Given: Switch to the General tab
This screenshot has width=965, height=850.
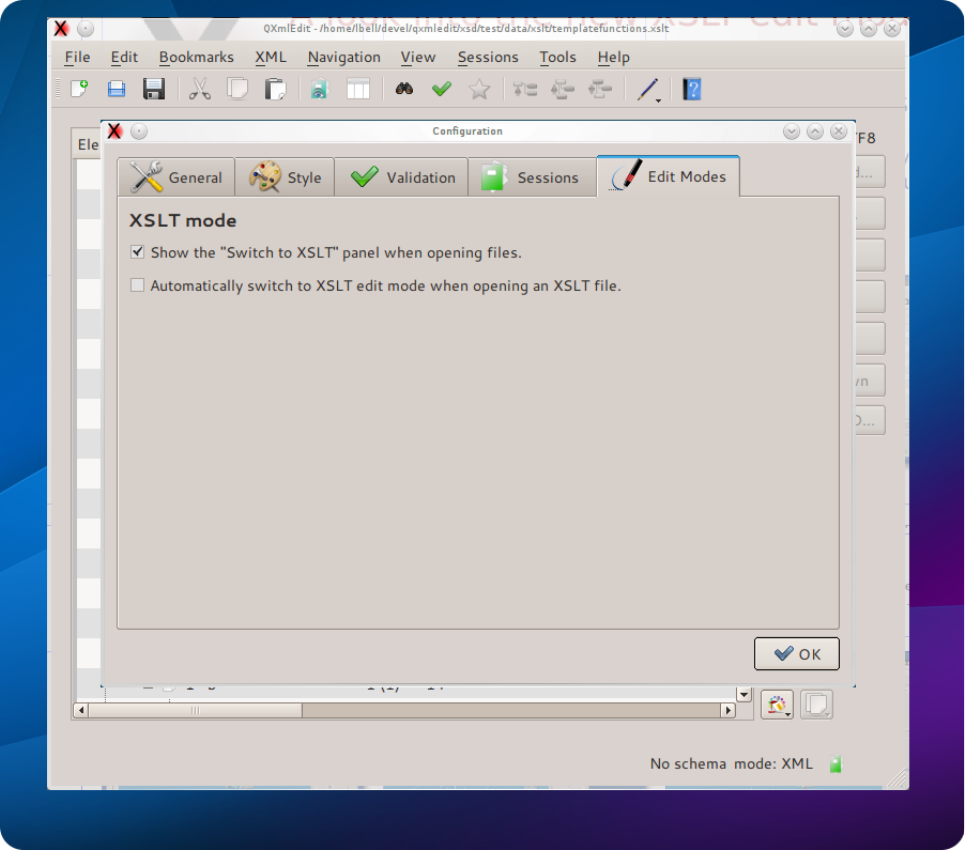Looking at the screenshot, I should [x=176, y=177].
